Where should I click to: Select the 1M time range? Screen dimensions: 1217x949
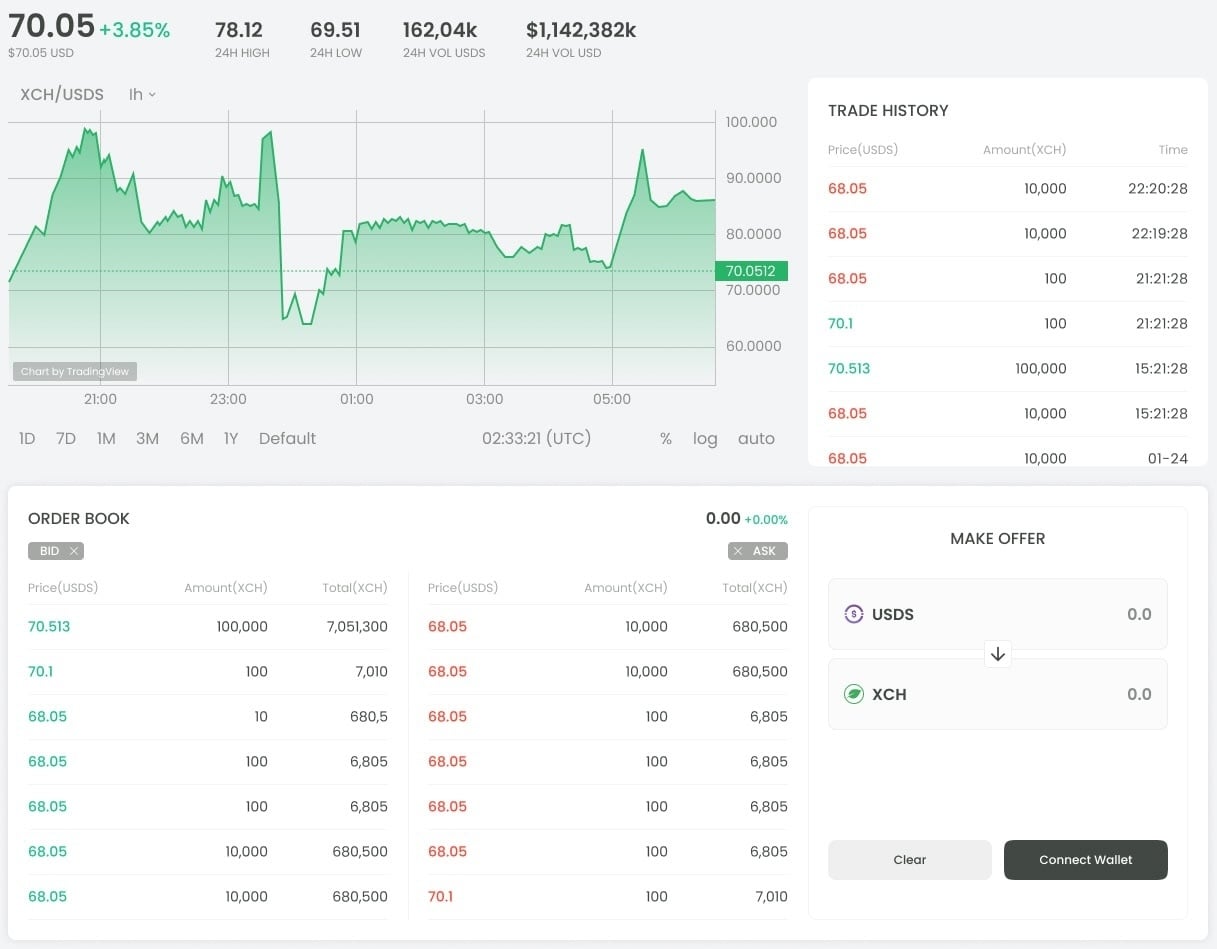pyautogui.click(x=106, y=438)
